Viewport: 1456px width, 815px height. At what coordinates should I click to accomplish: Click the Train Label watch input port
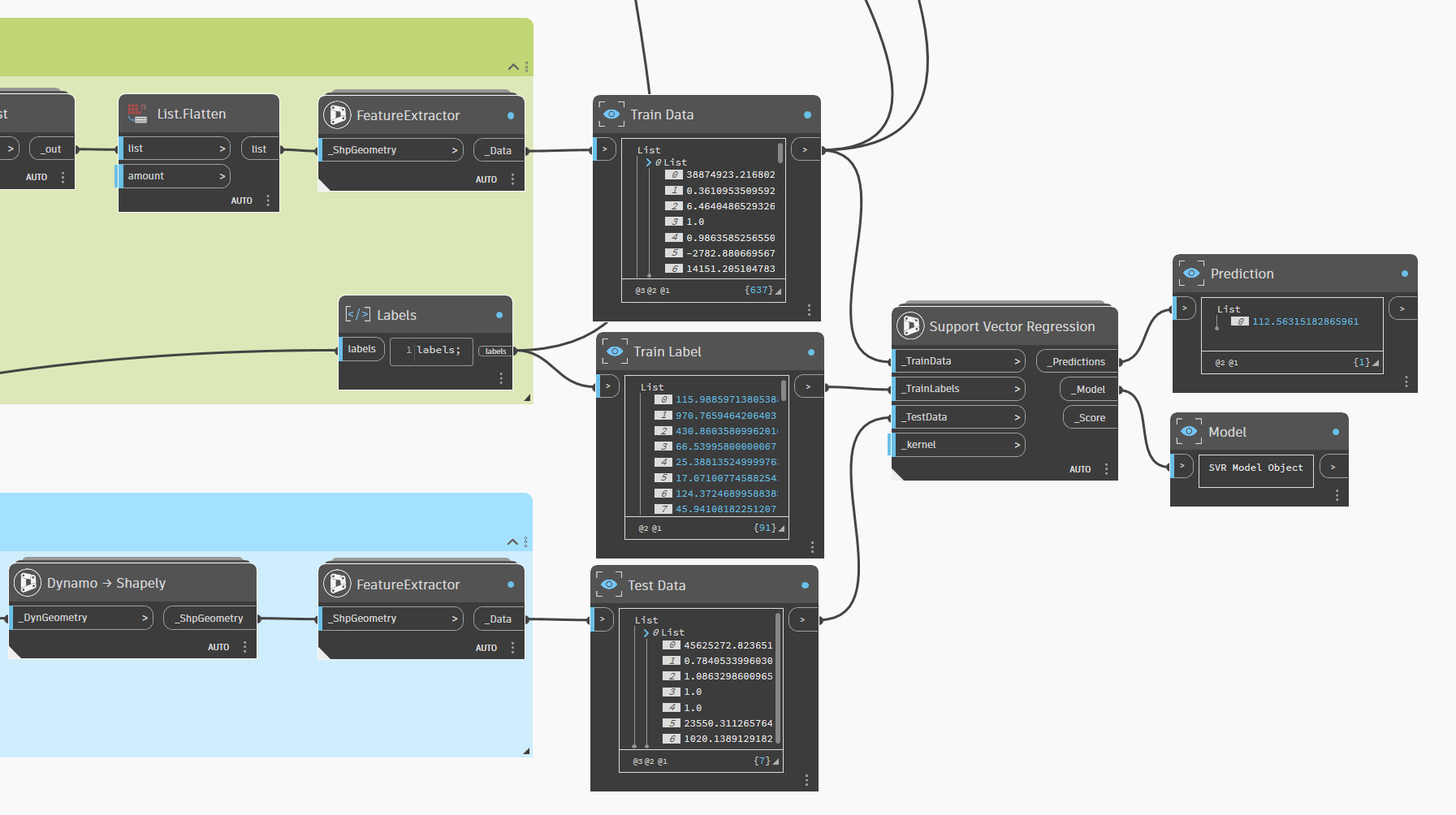click(607, 386)
